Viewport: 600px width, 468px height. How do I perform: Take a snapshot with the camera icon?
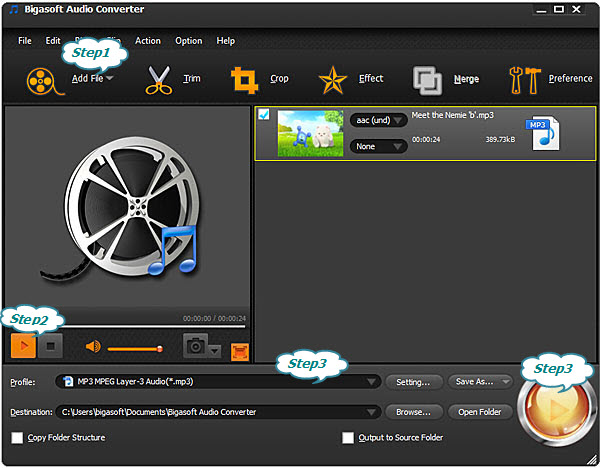click(x=195, y=346)
